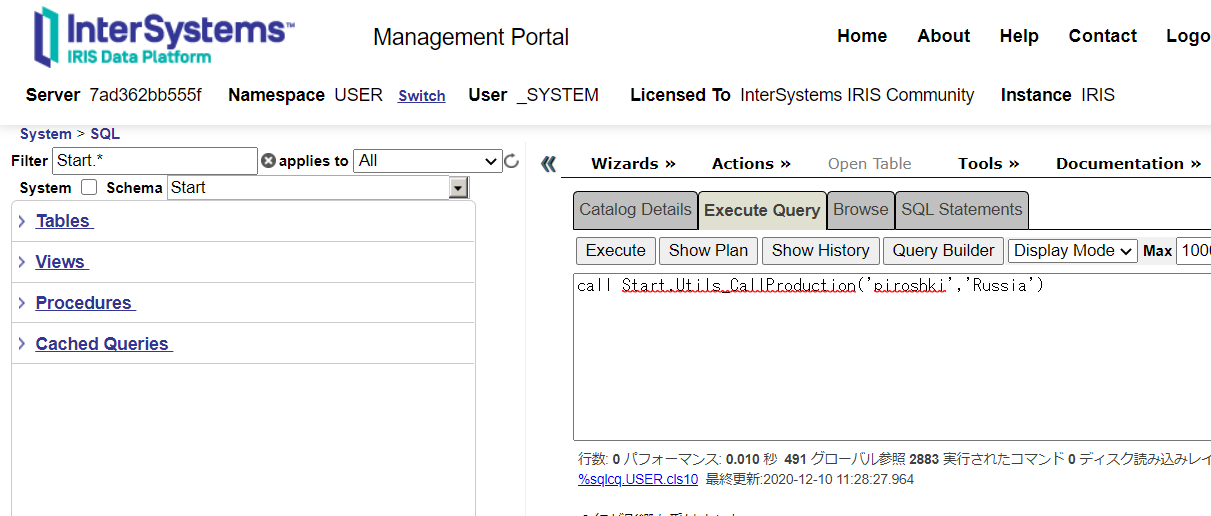1211x516 pixels.
Task: Open the Query Builder
Action: pos(943,251)
